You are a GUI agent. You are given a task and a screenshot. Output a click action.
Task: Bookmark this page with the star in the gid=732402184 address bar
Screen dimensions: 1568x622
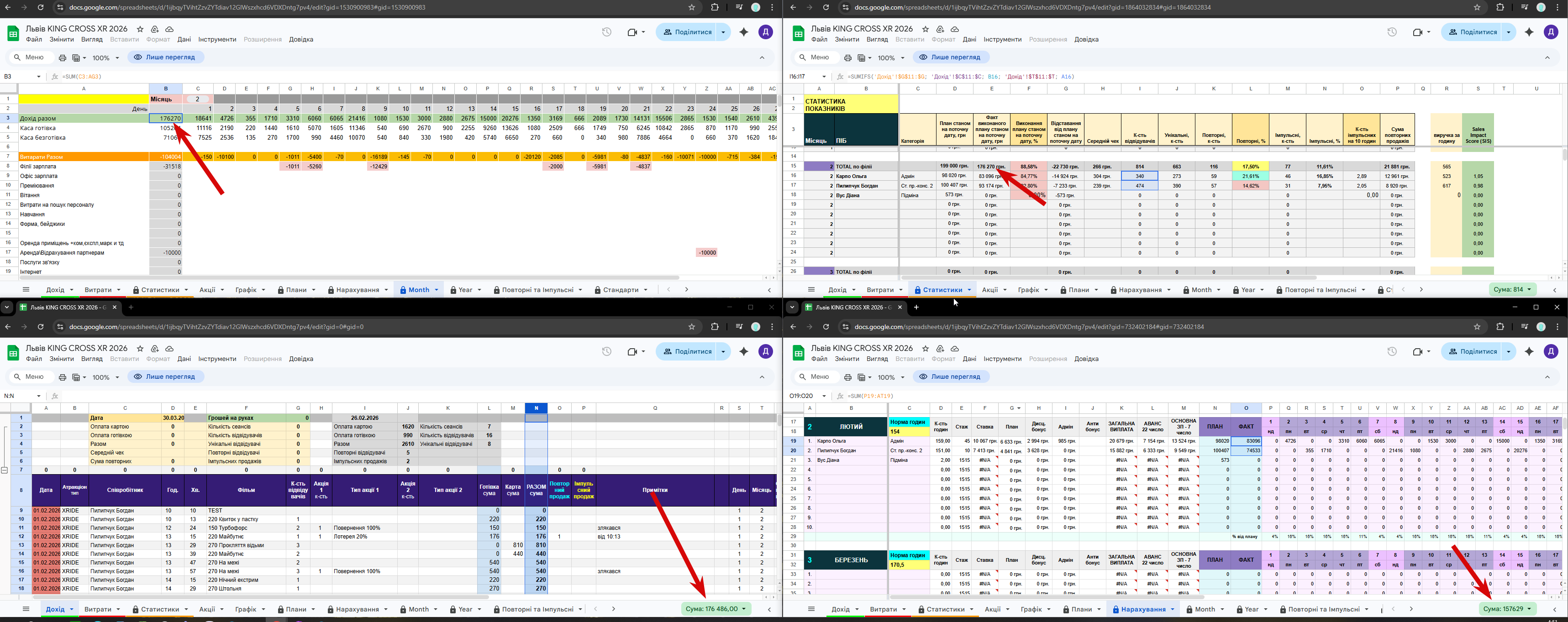pos(1477,327)
